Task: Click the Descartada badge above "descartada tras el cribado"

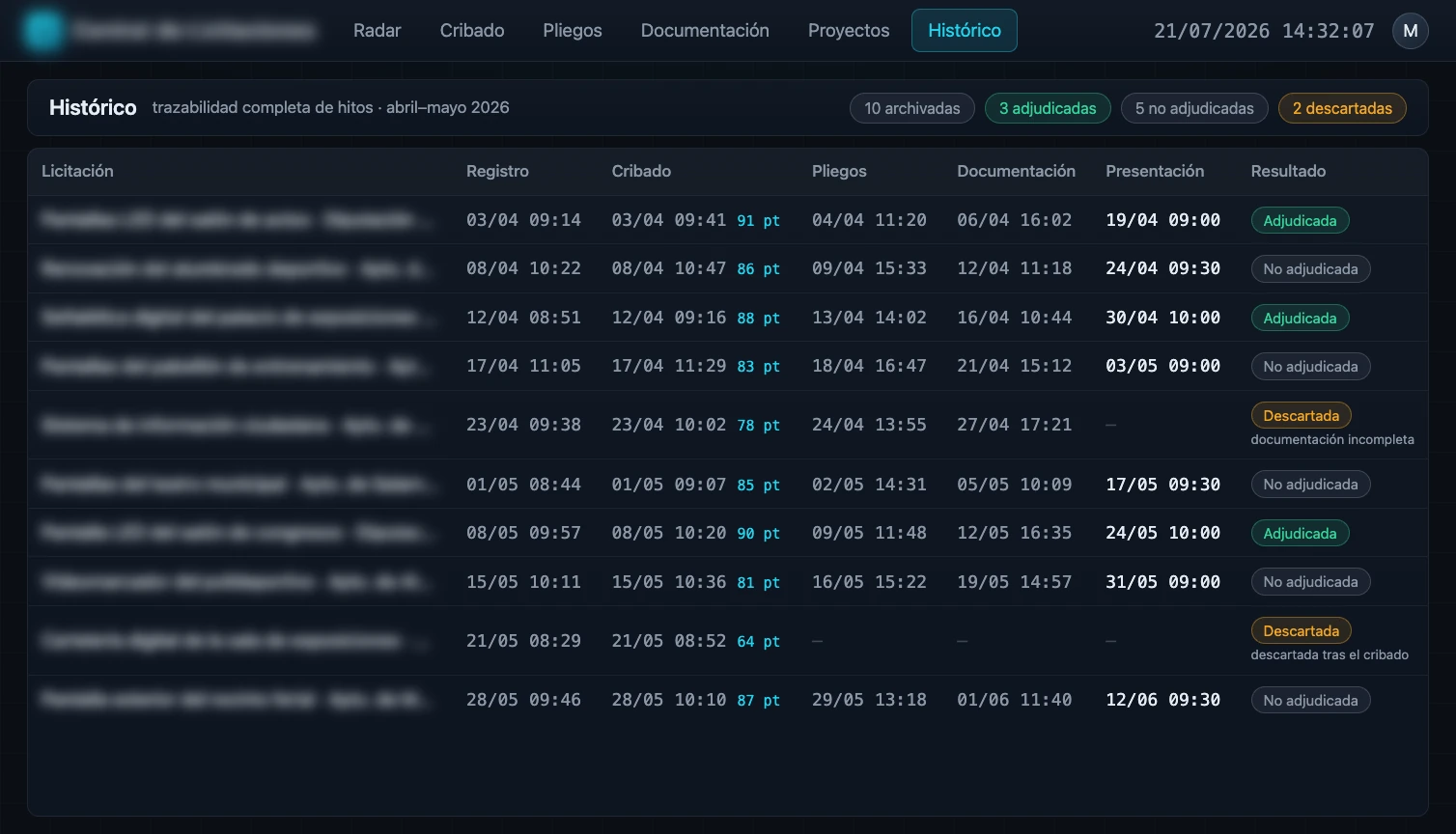Action: pos(1301,631)
